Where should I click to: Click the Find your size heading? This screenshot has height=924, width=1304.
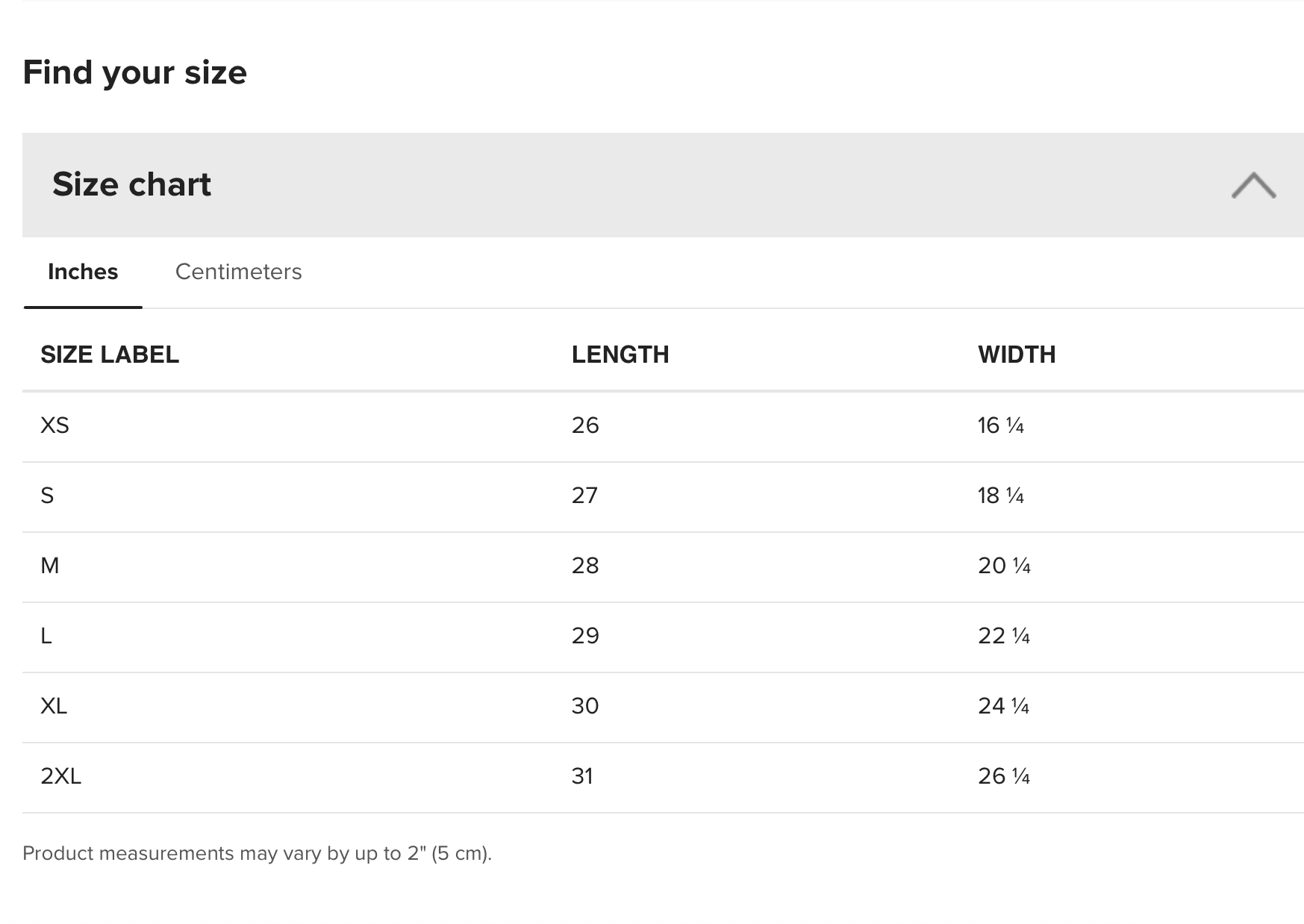point(134,72)
